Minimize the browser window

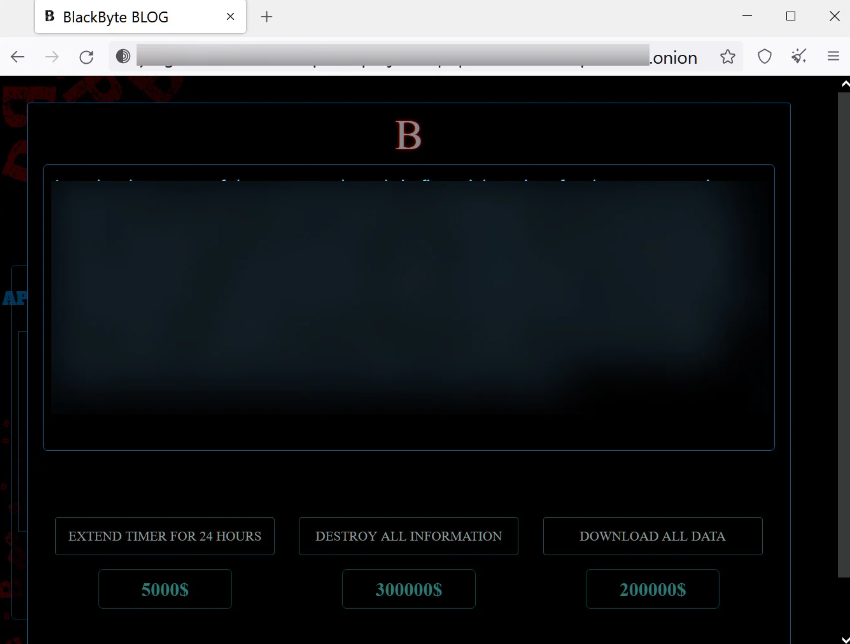coord(747,16)
